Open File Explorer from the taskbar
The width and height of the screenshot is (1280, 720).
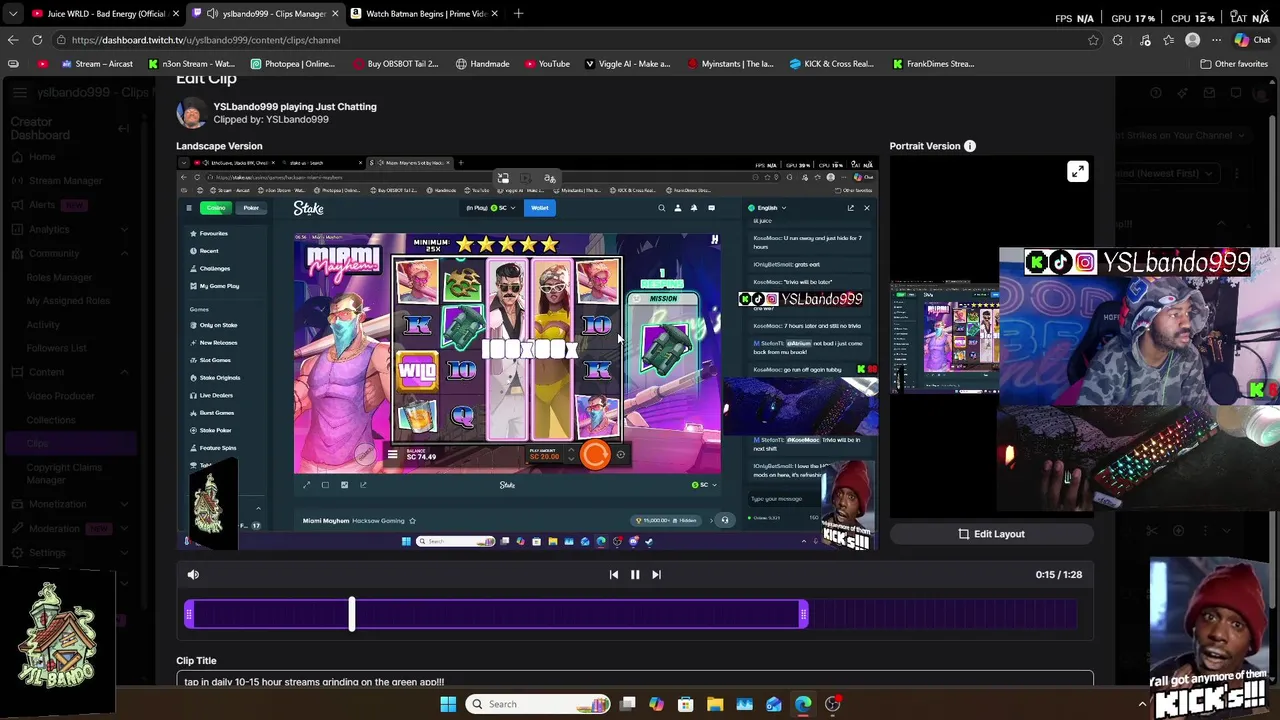(715, 704)
